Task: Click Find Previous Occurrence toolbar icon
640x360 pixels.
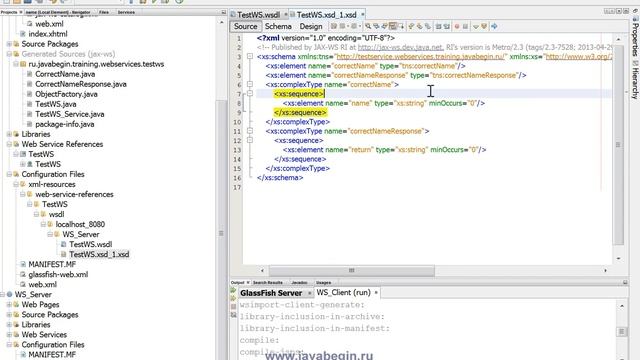Action: click(x=376, y=26)
